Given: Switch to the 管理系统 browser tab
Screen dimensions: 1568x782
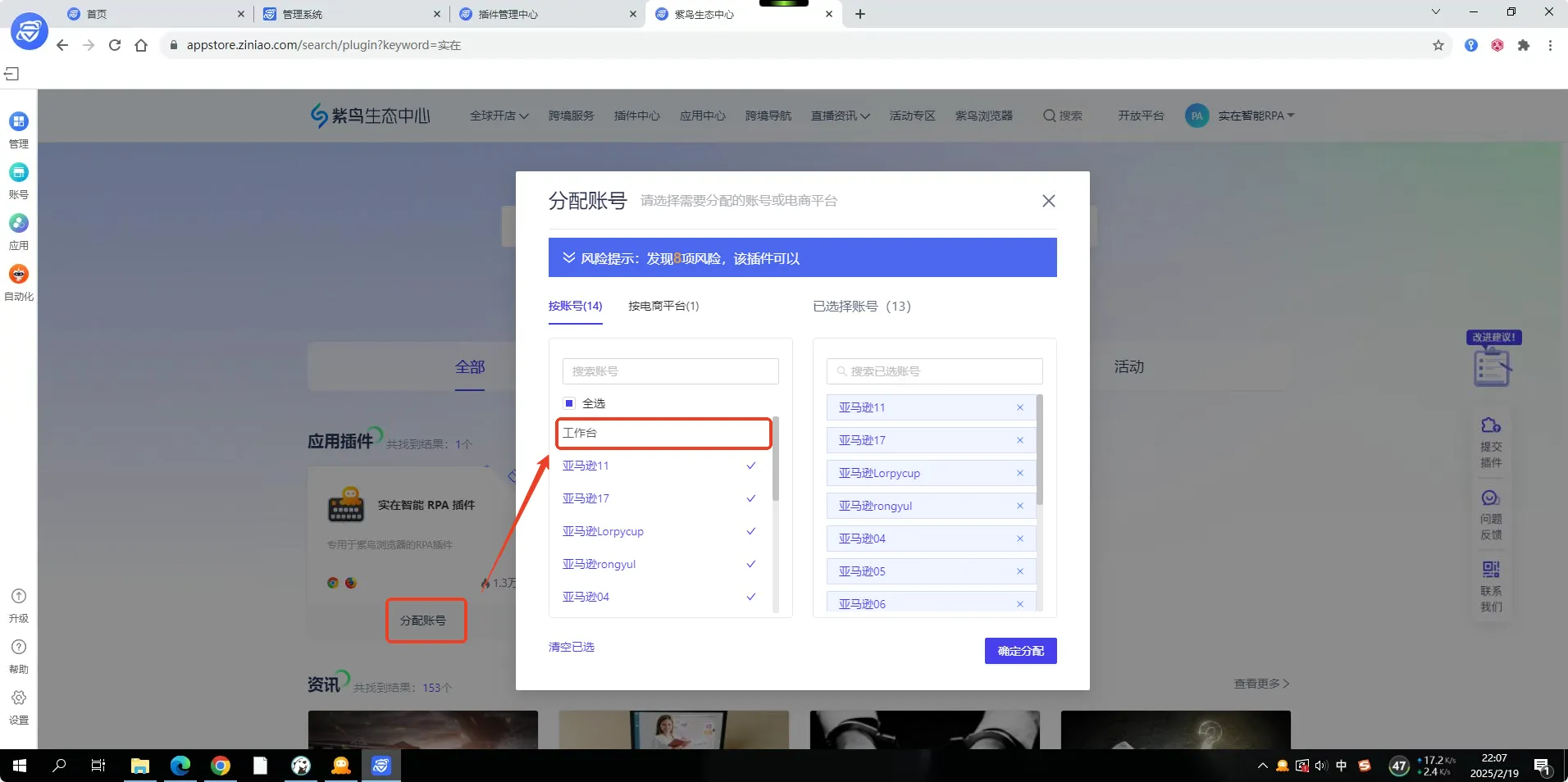Looking at the screenshot, I should click(352, 14).
